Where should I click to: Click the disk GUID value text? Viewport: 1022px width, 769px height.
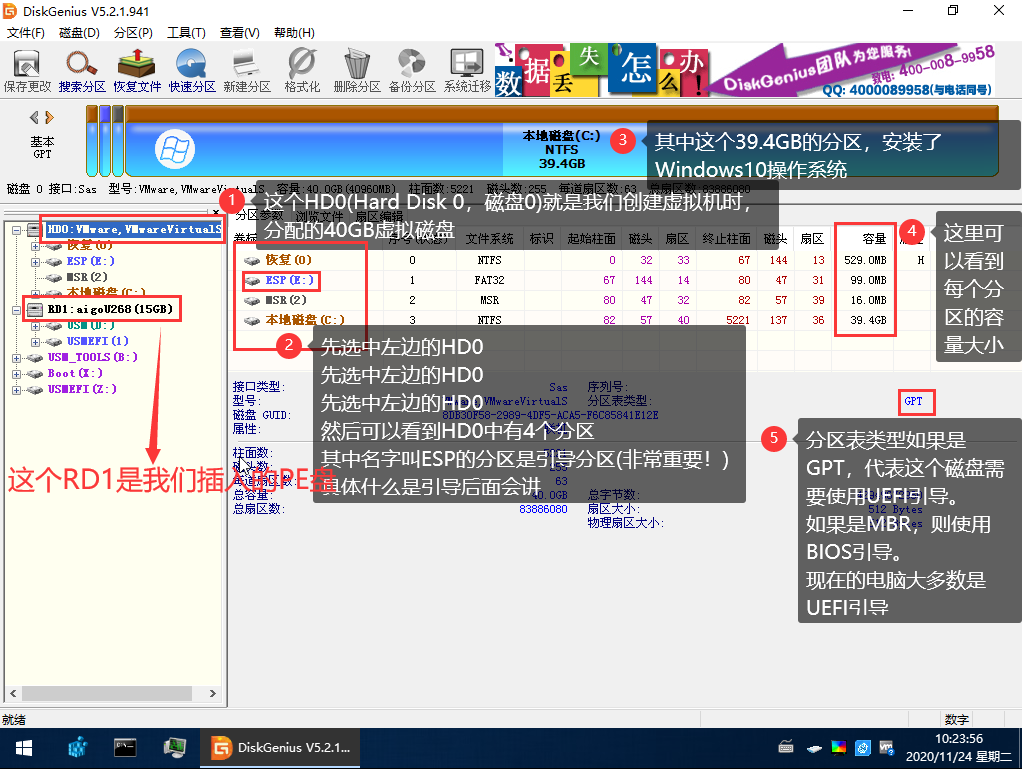[x=550, y=415]
